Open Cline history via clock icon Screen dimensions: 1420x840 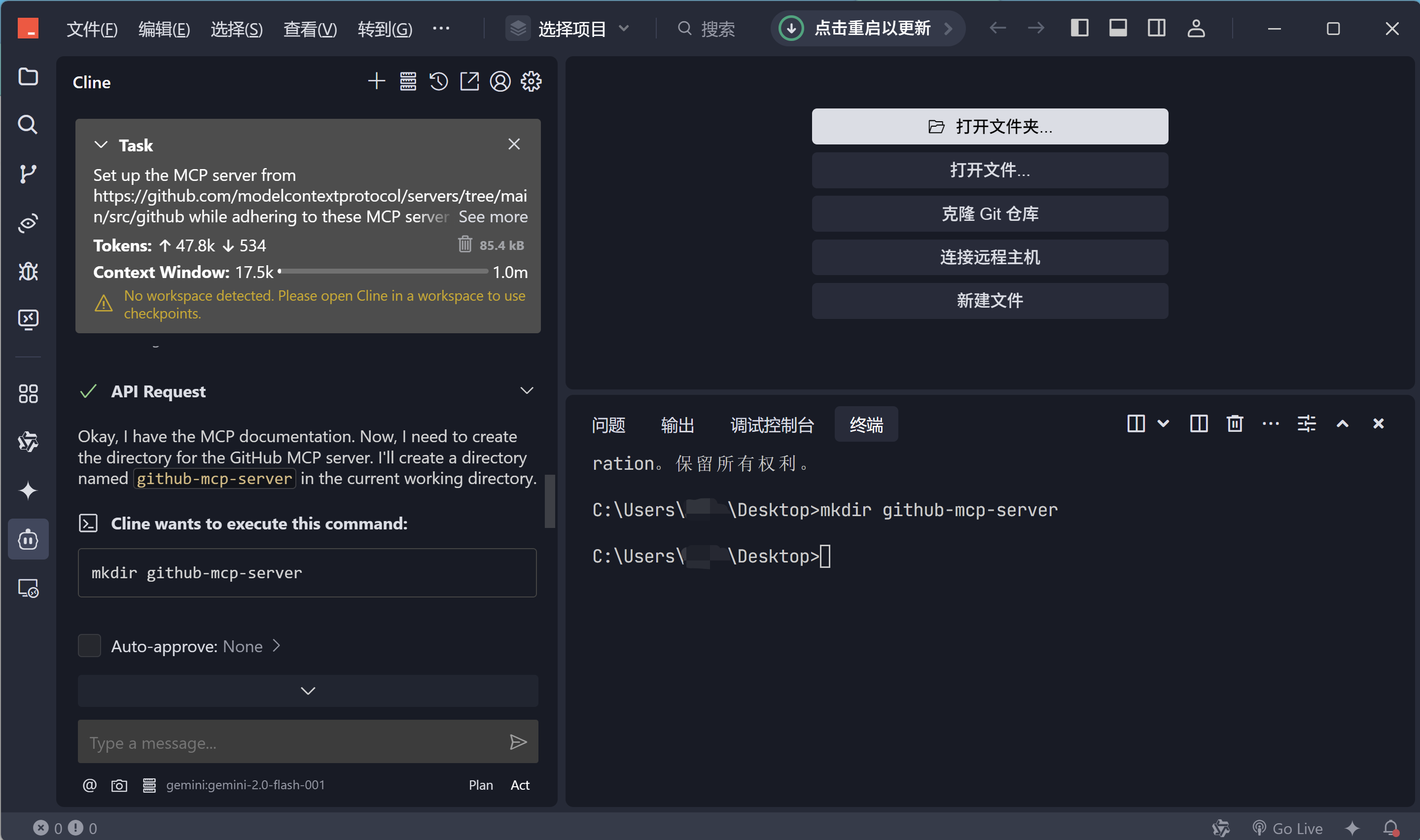point(439,81)
